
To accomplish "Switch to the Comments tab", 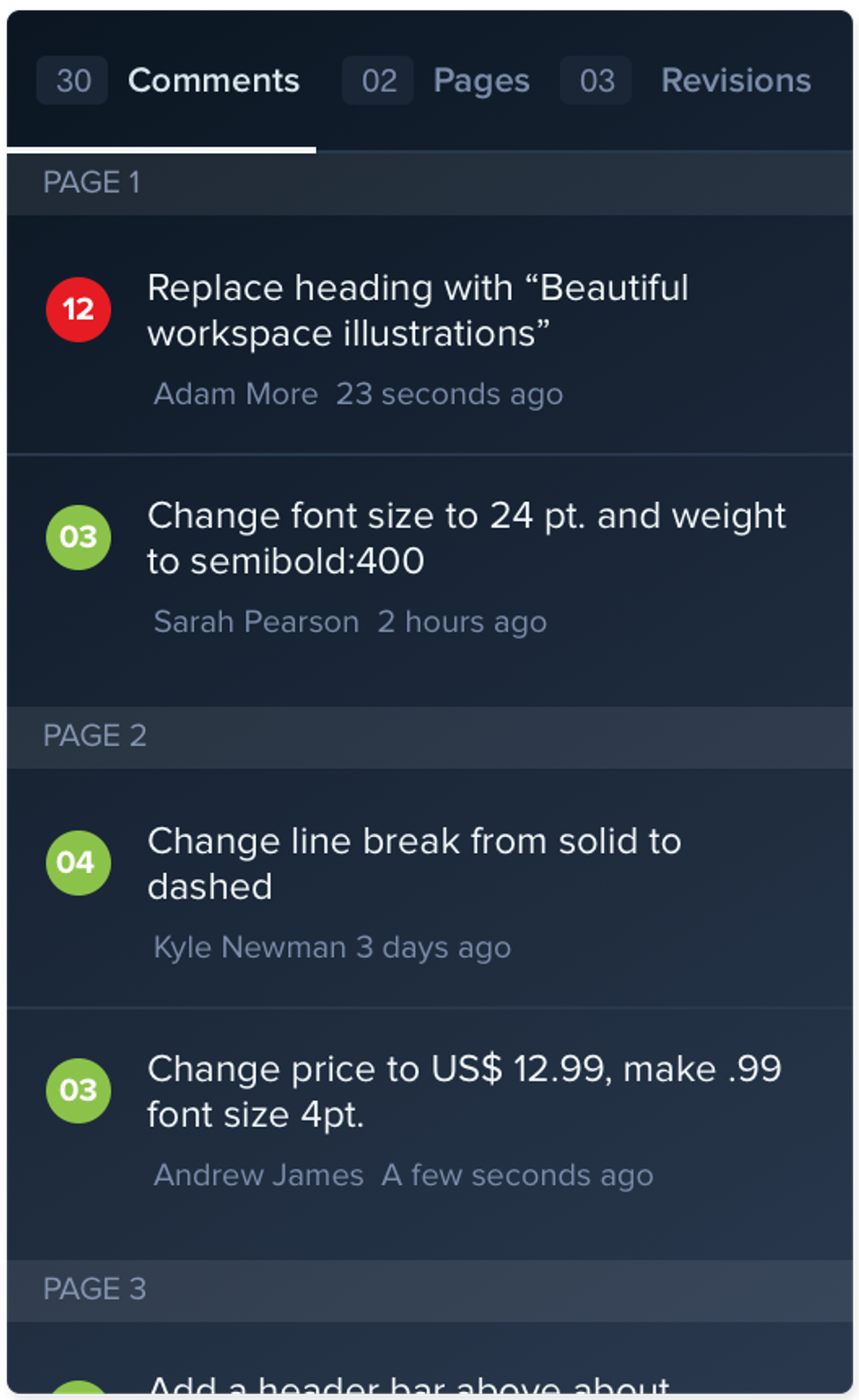I will coord(214,81).
